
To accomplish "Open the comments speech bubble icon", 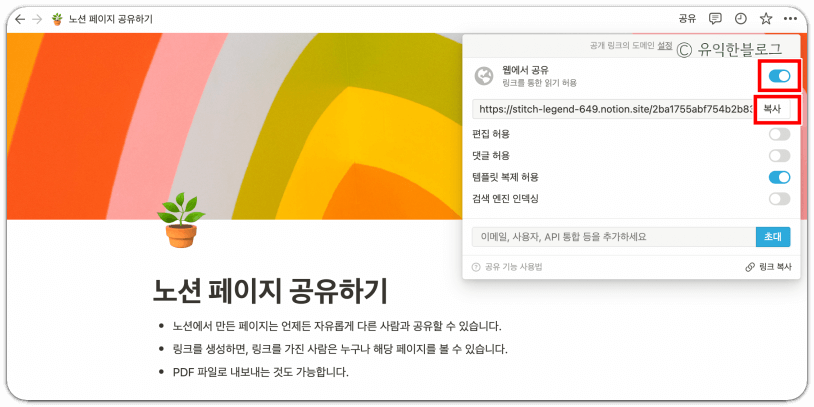I will pyautogui.click(x=715, y=19).
